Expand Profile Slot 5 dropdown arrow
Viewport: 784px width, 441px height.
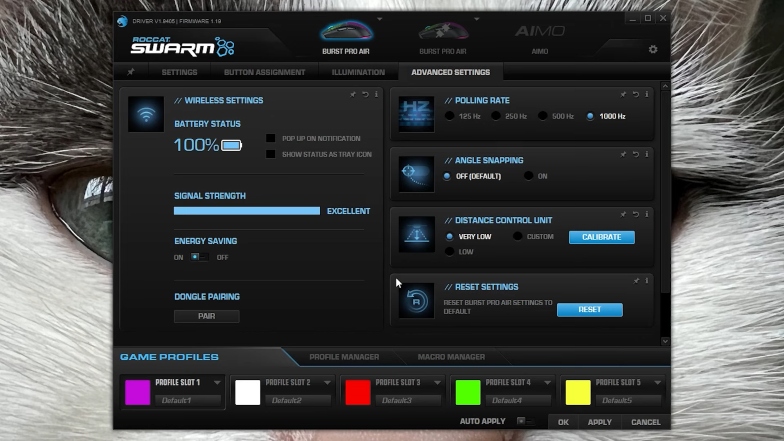point(658,382)
